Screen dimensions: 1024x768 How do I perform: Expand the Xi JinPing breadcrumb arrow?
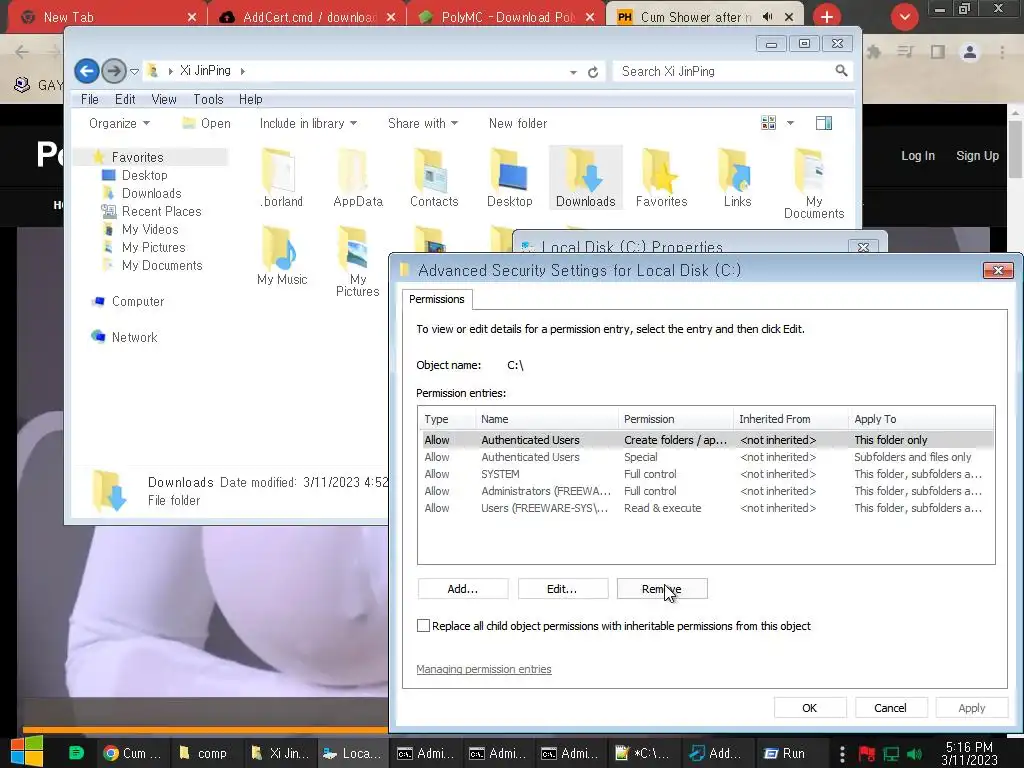click(x=242, y=71)
